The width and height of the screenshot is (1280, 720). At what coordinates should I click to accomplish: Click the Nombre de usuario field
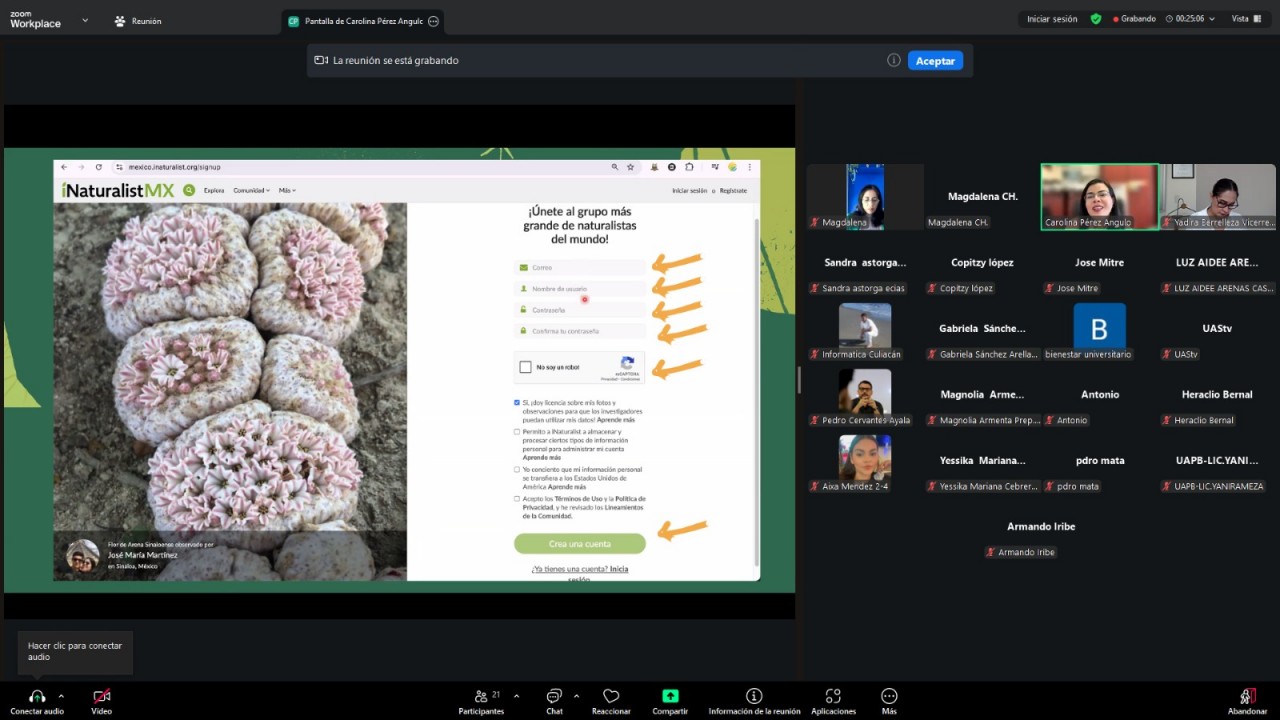(x=580, y=289)
